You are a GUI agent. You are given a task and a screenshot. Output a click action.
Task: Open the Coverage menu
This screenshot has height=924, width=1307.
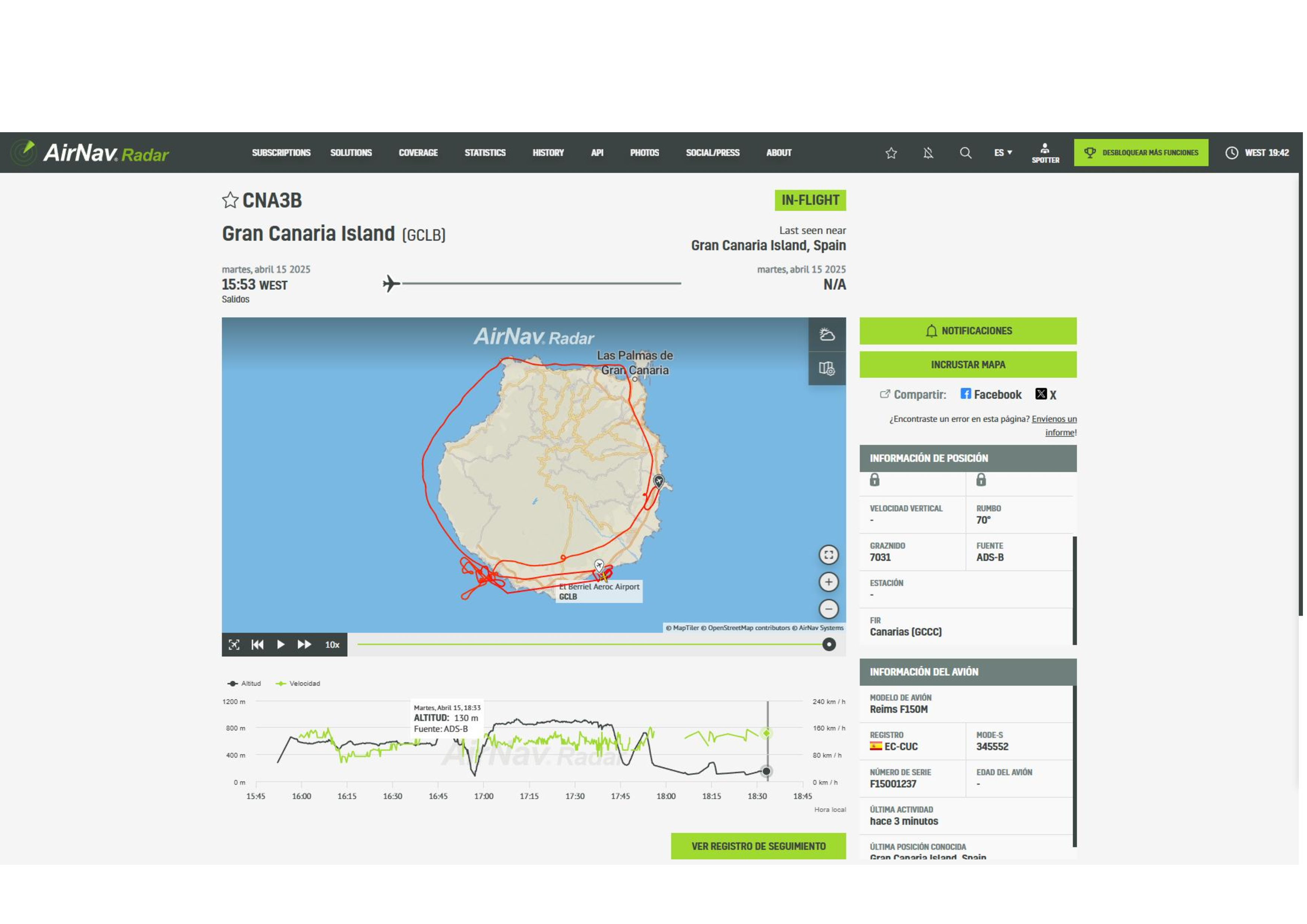coord(418,153)
